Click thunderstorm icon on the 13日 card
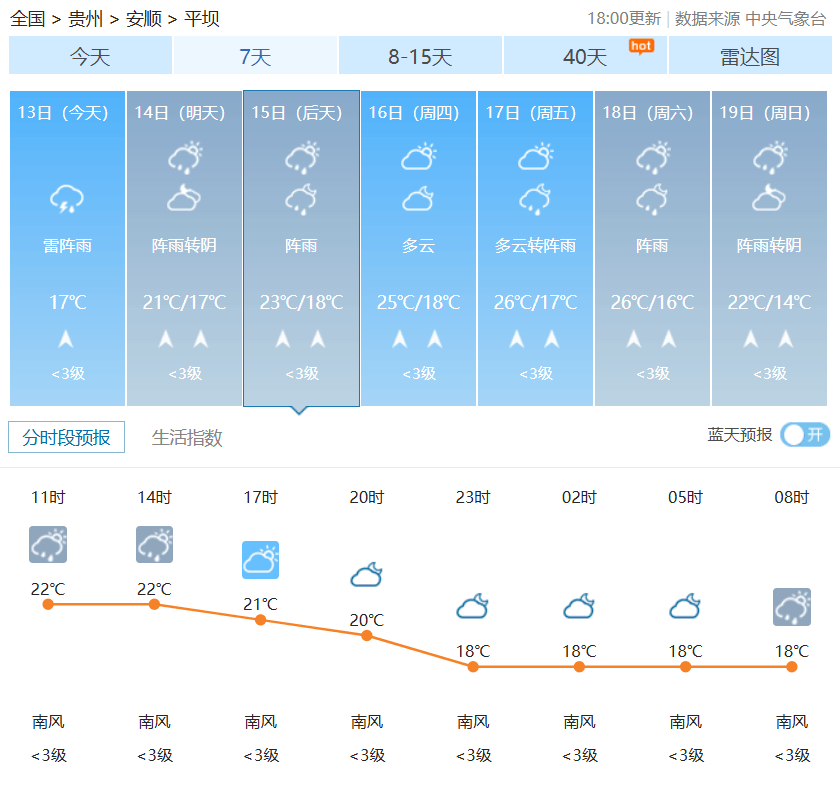The height and width of the screenshot is (794, 840). 67,200
